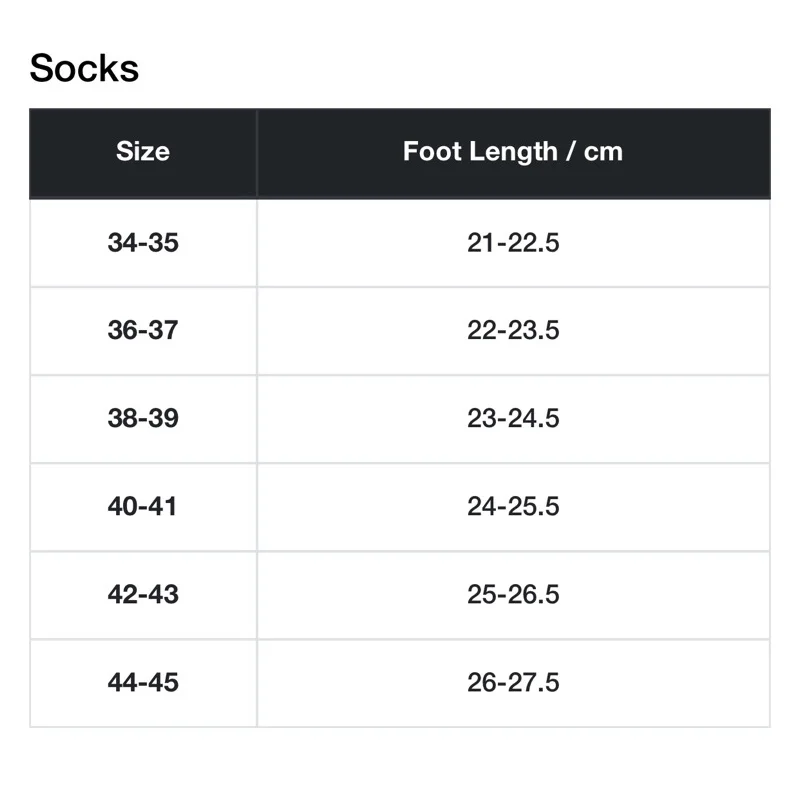Click the 21-22.5 foot length value
This screenshot has width=800, height=800.
click(x=513, y=243)
